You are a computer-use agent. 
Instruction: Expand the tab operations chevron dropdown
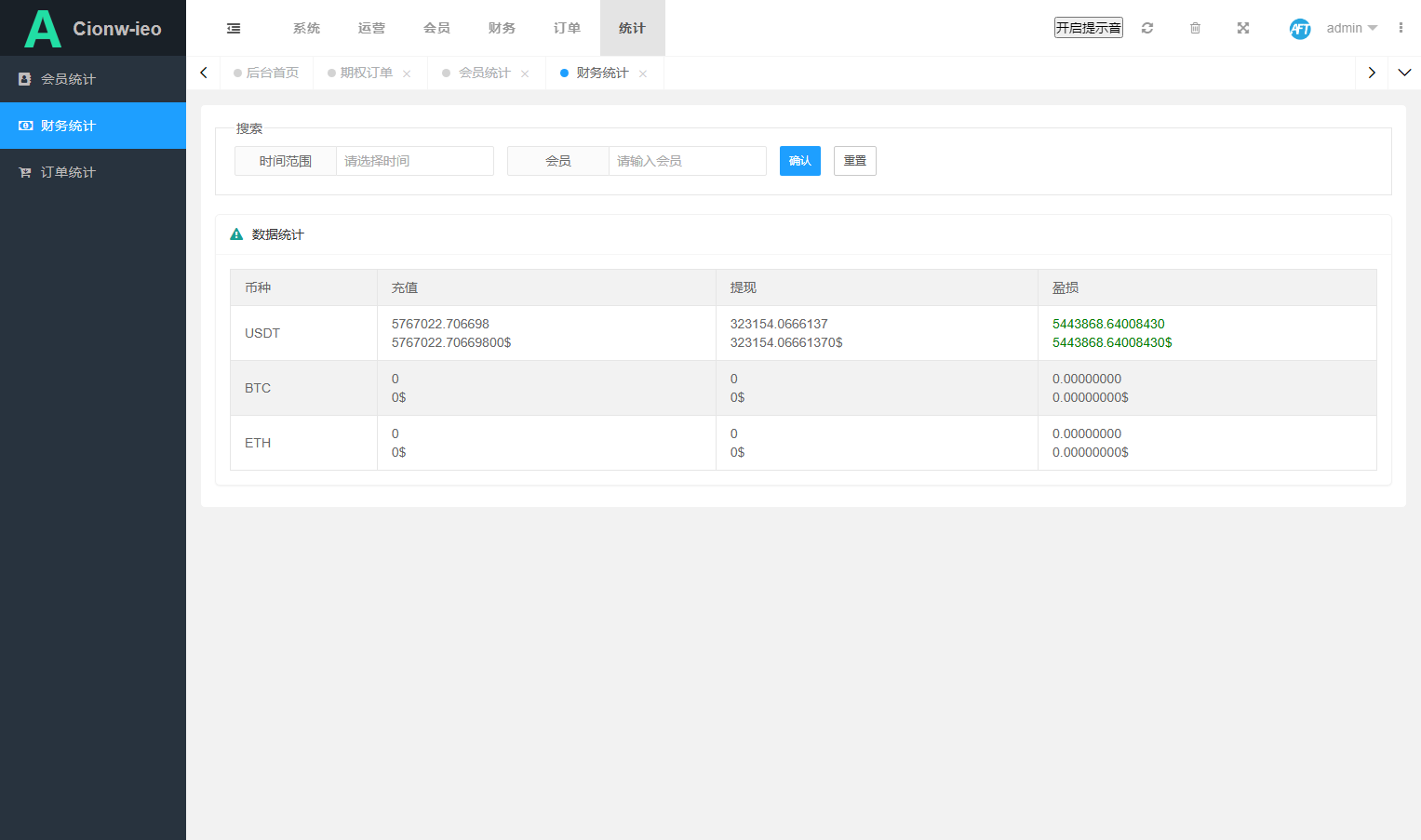tap(1404, 73)
